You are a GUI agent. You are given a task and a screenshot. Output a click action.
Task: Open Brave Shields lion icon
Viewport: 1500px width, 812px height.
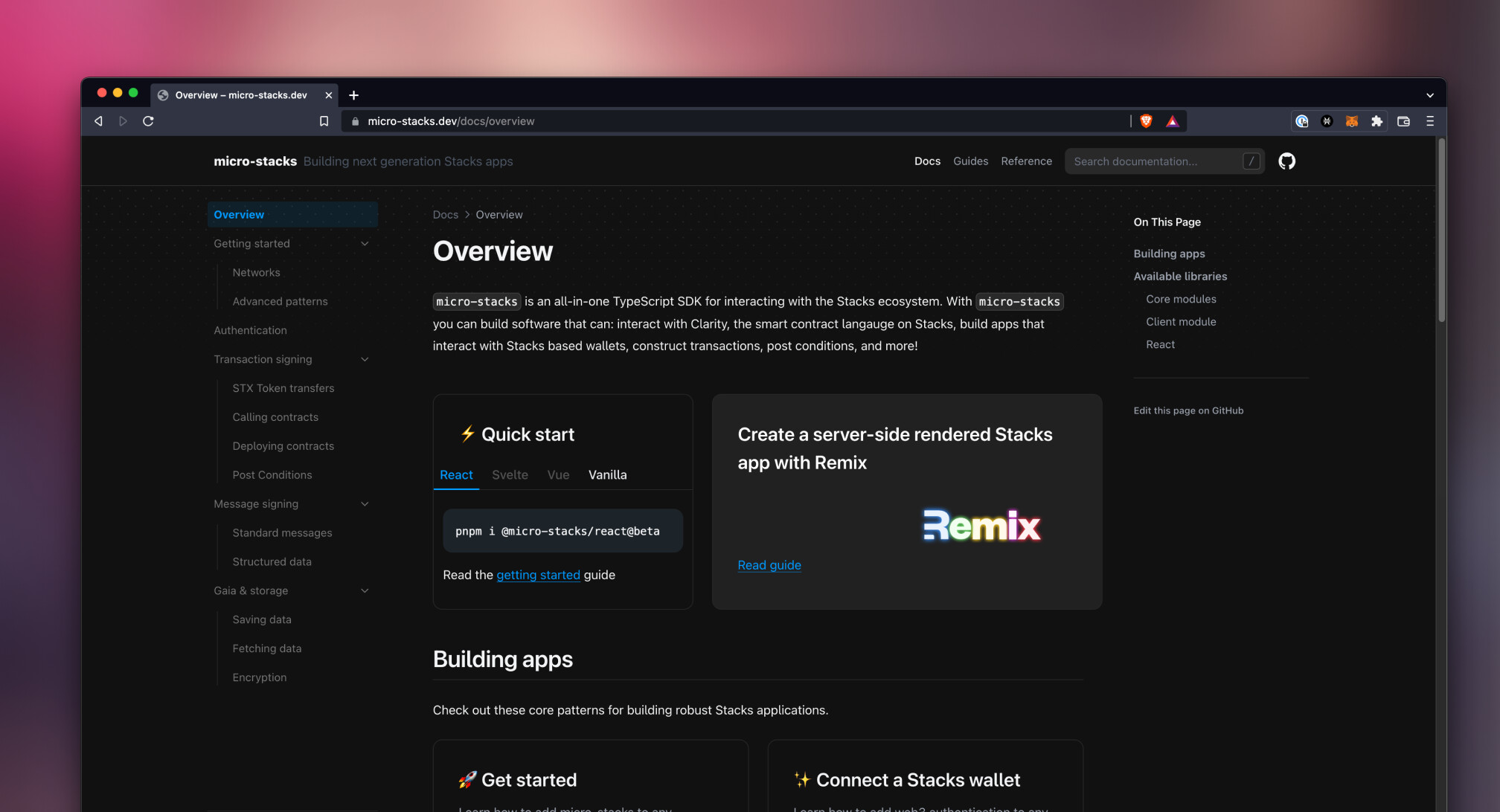(1146, 121)
